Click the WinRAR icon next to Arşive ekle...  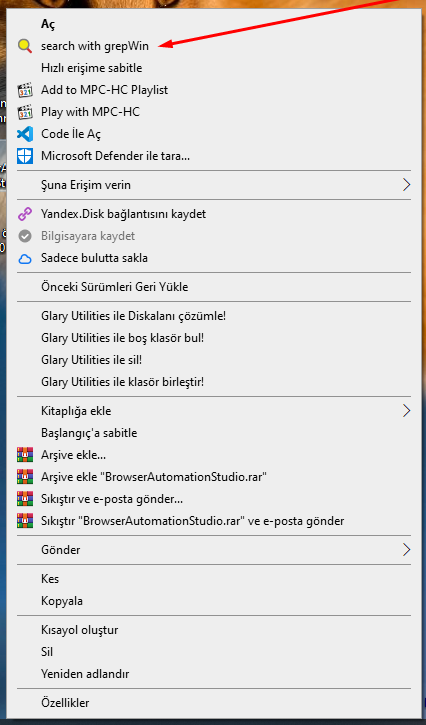[x=25, y=455]
